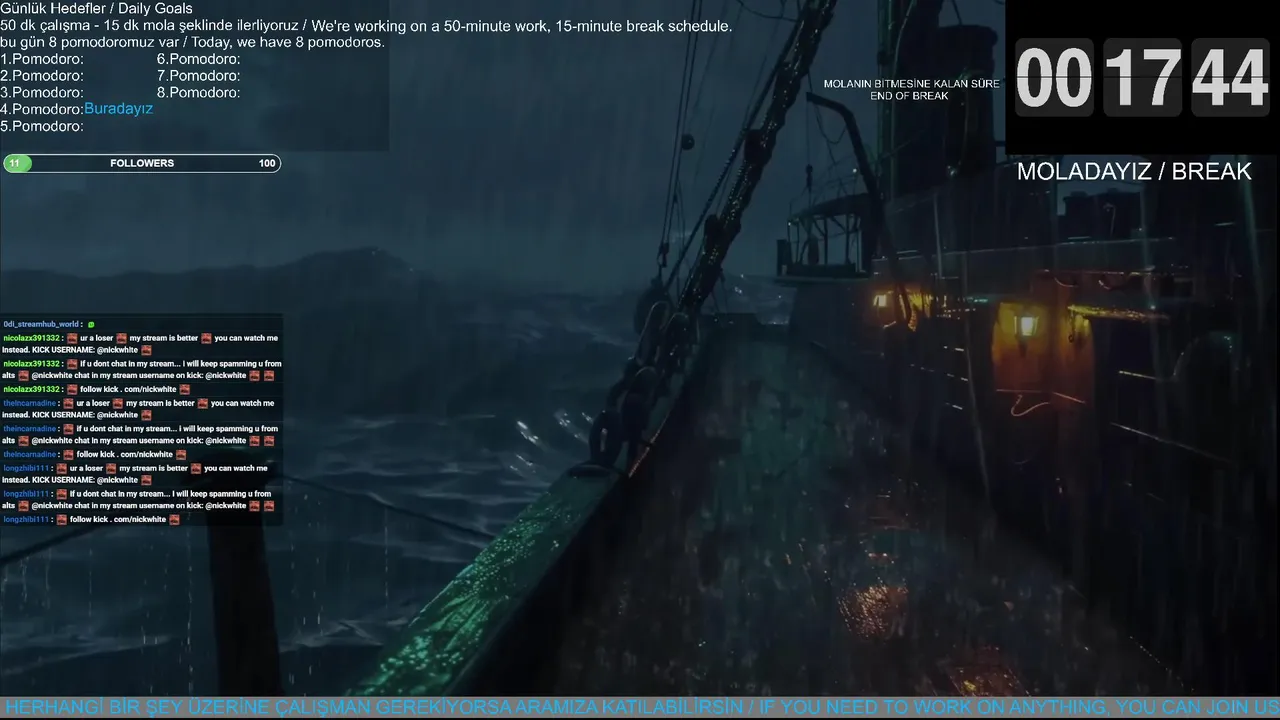Click the green emote after 0di_streamhub_world
This screenshot has height=720, width=1280.
point(91,325)
